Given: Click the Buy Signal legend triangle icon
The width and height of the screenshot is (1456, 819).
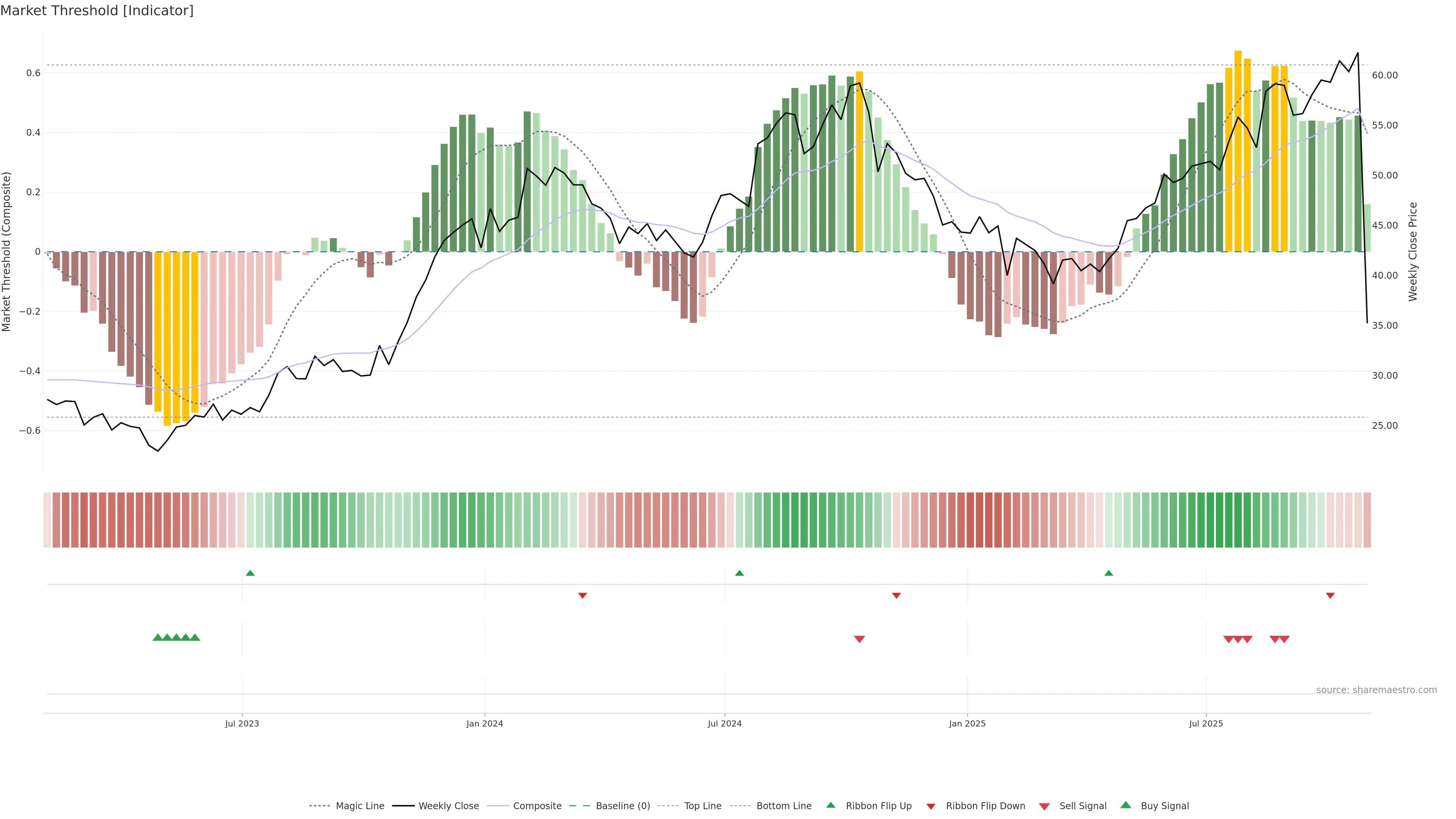Looking at the screenshot, I should point(1126,805).
